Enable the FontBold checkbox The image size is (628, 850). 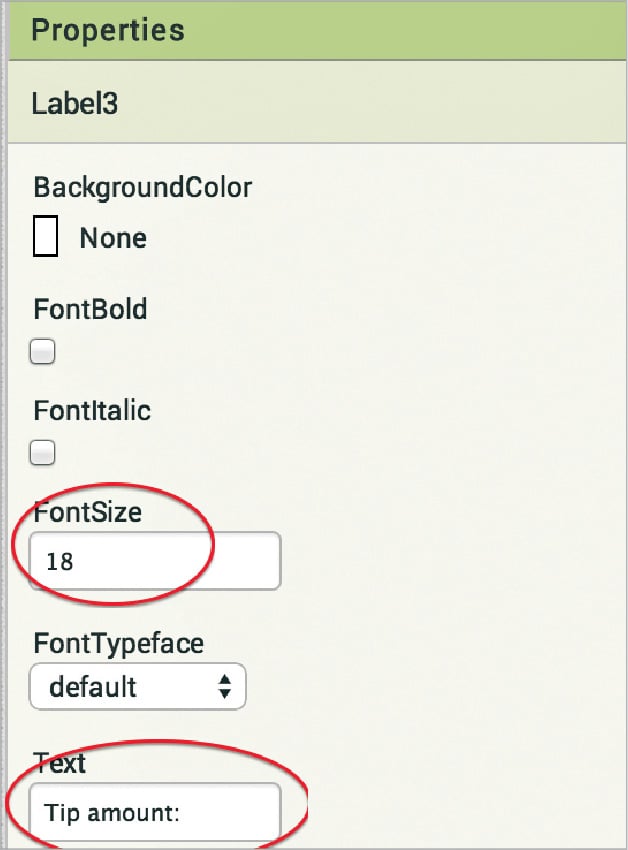[x=42, y=352]
